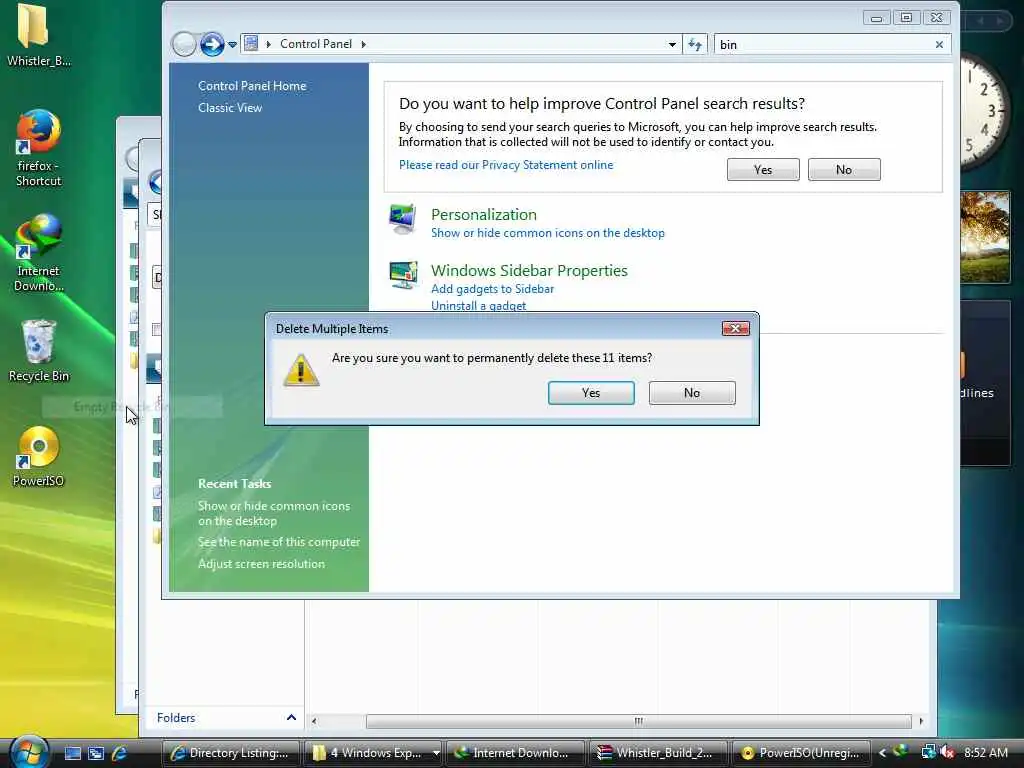Minimize the Control Panel window
The image size is (1024, 768).
876,18
